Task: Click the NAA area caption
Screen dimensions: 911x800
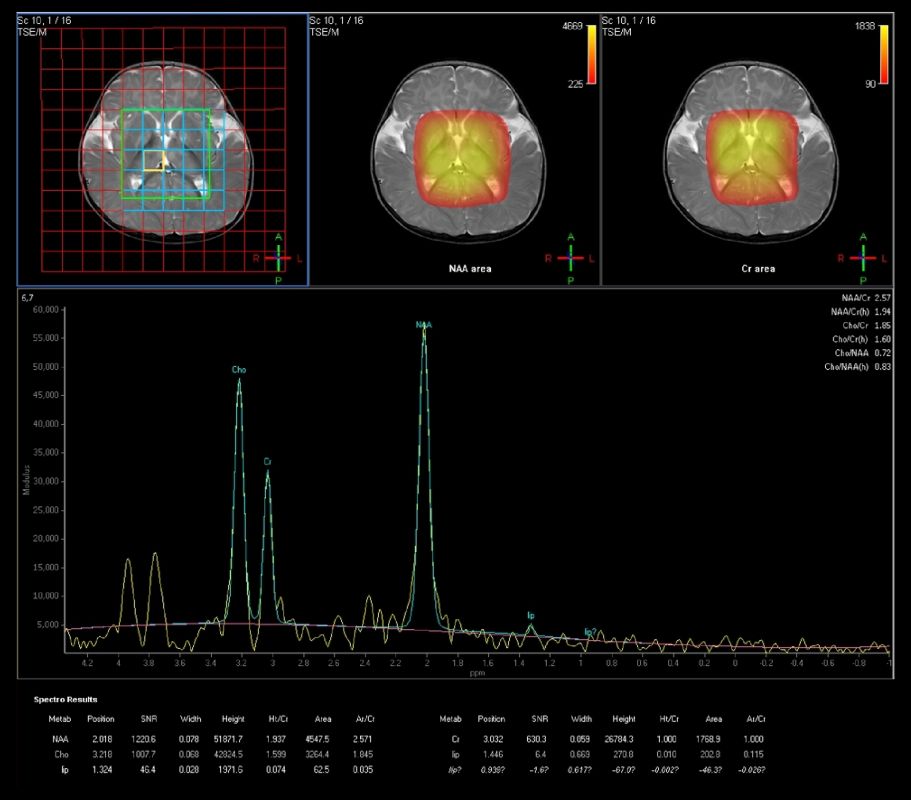Action: (x=470, y=268)
